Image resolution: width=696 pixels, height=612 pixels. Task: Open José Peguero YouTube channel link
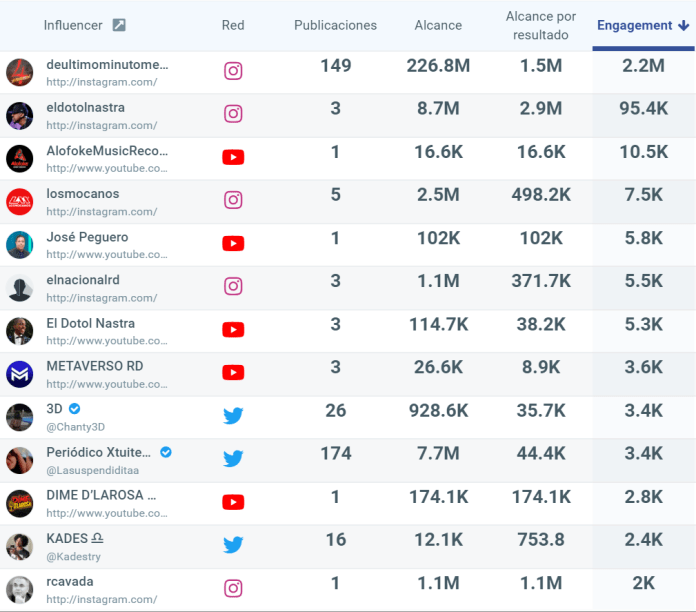tap(107, 255)
